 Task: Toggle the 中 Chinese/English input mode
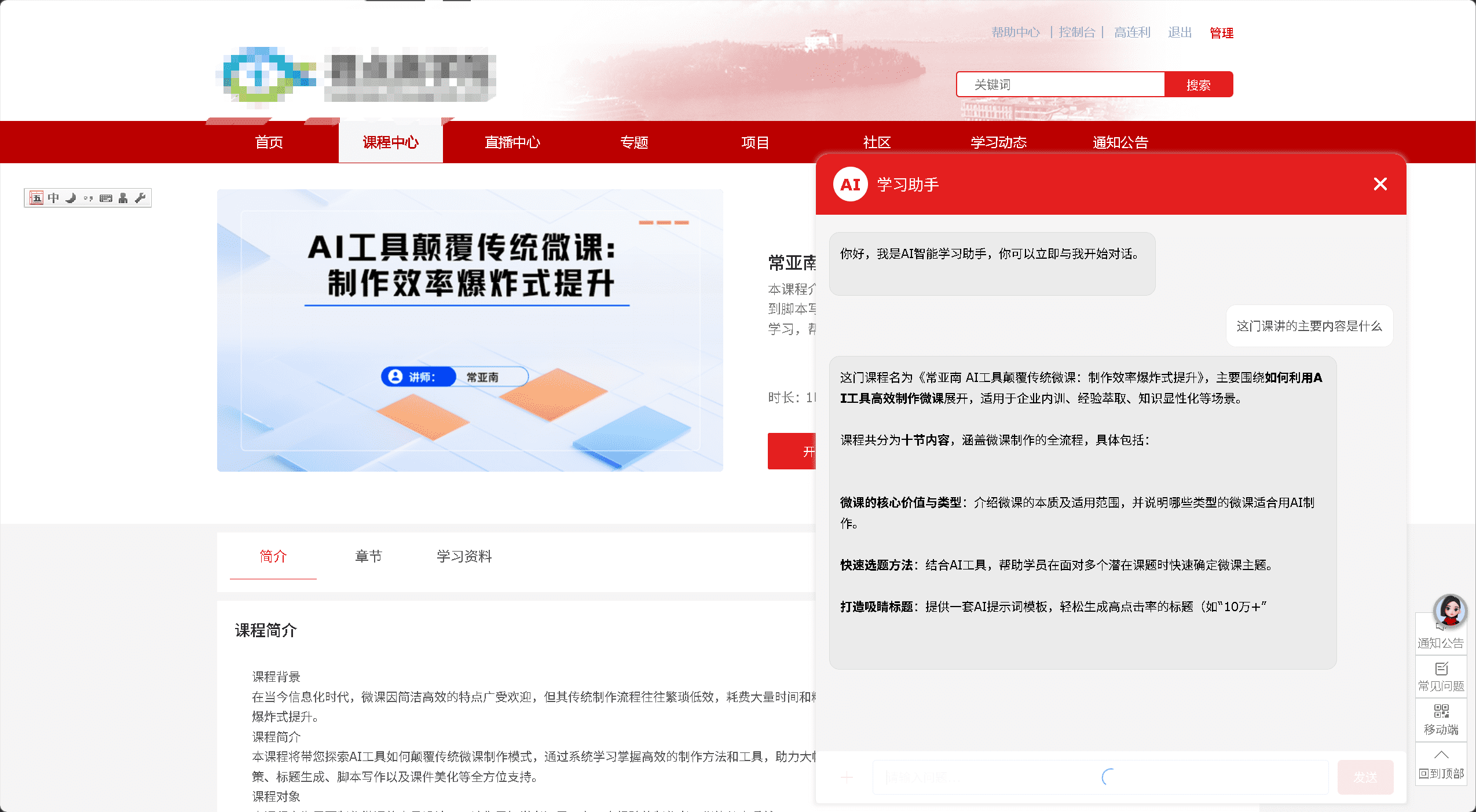pyautogui.click(x=53, y=198)
